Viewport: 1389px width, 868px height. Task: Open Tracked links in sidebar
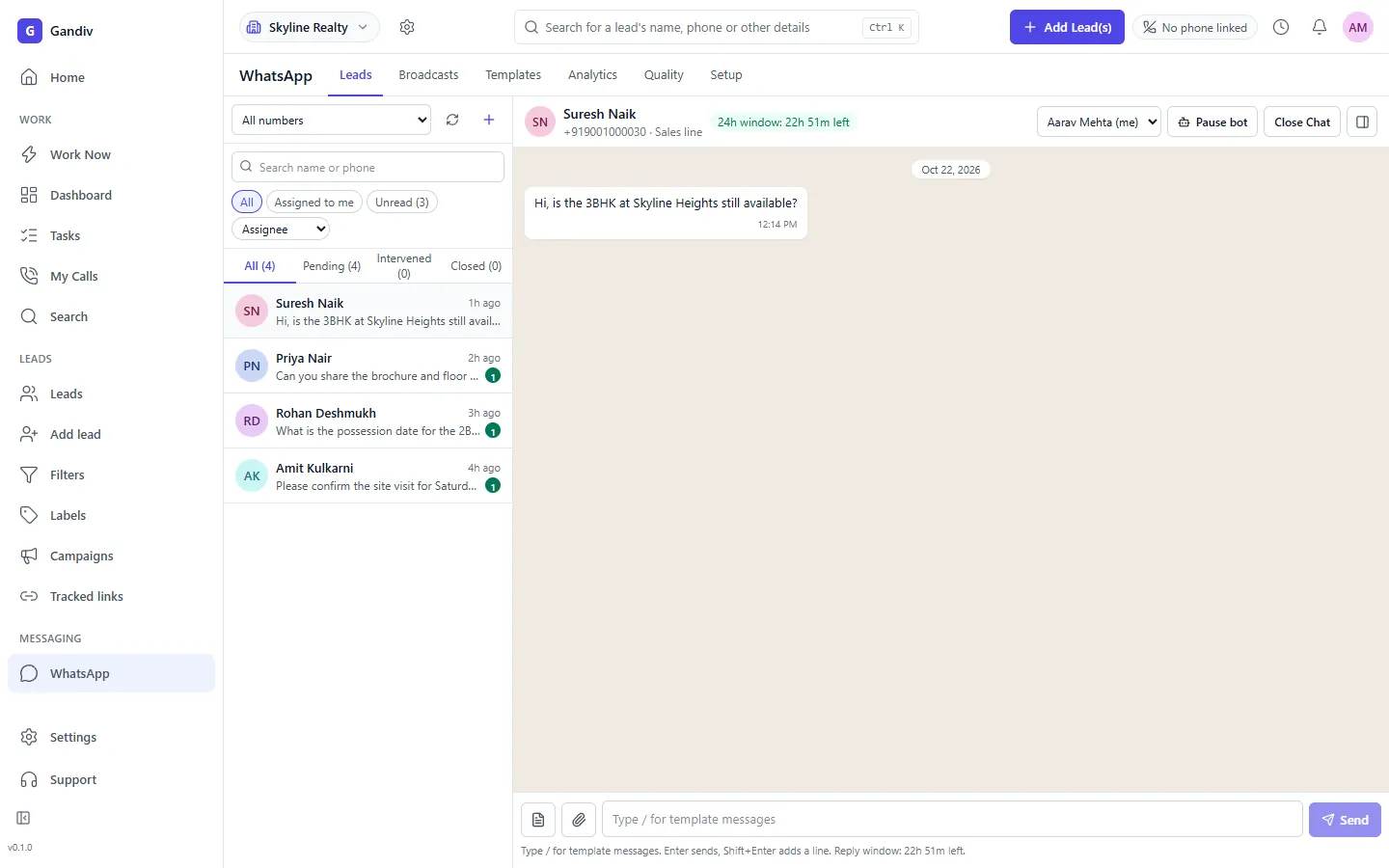click(111, 596)
